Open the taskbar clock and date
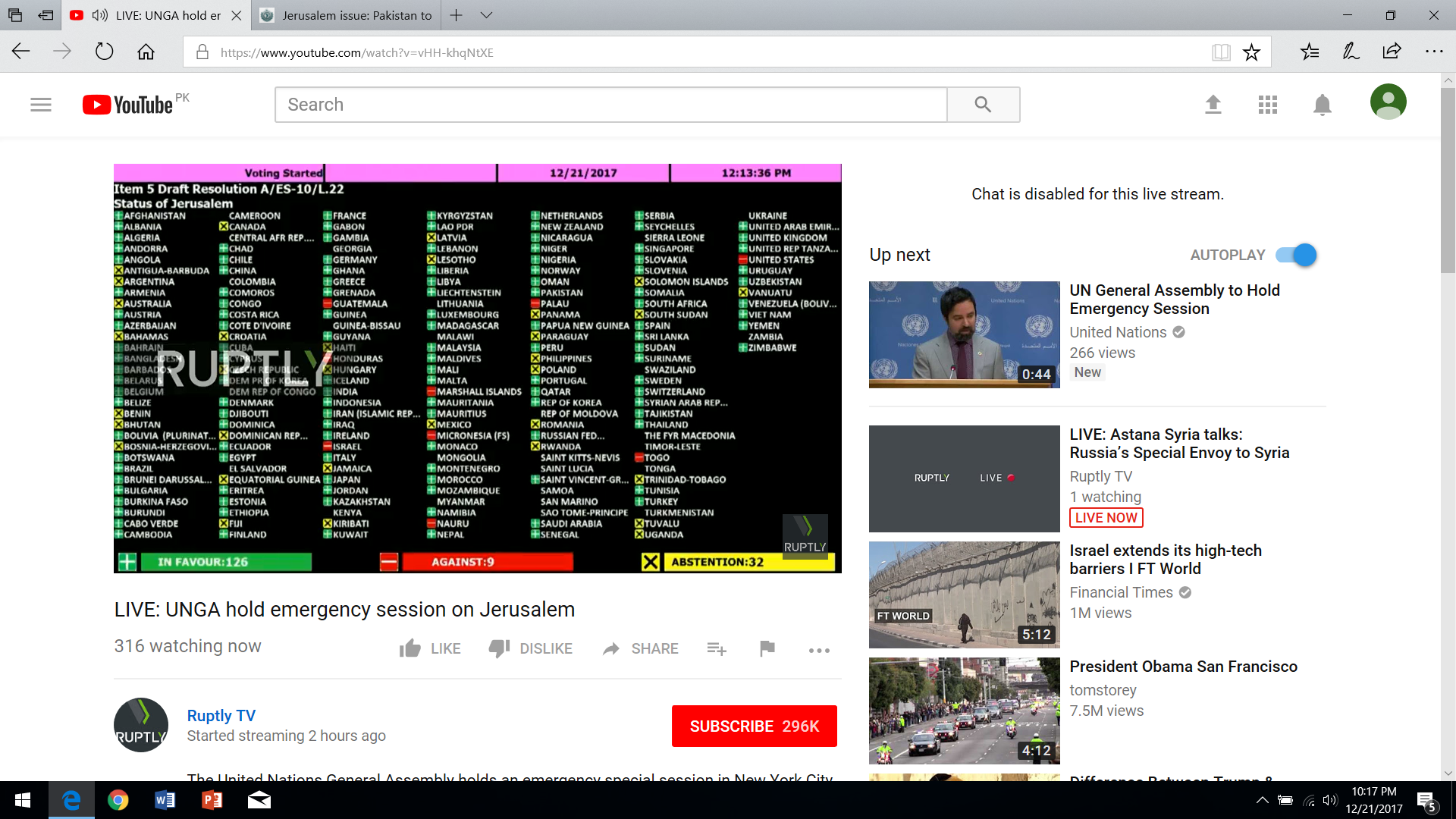Image resolution: width=1456 pixels, height=819 pixels. click(x=1374, y=800)
